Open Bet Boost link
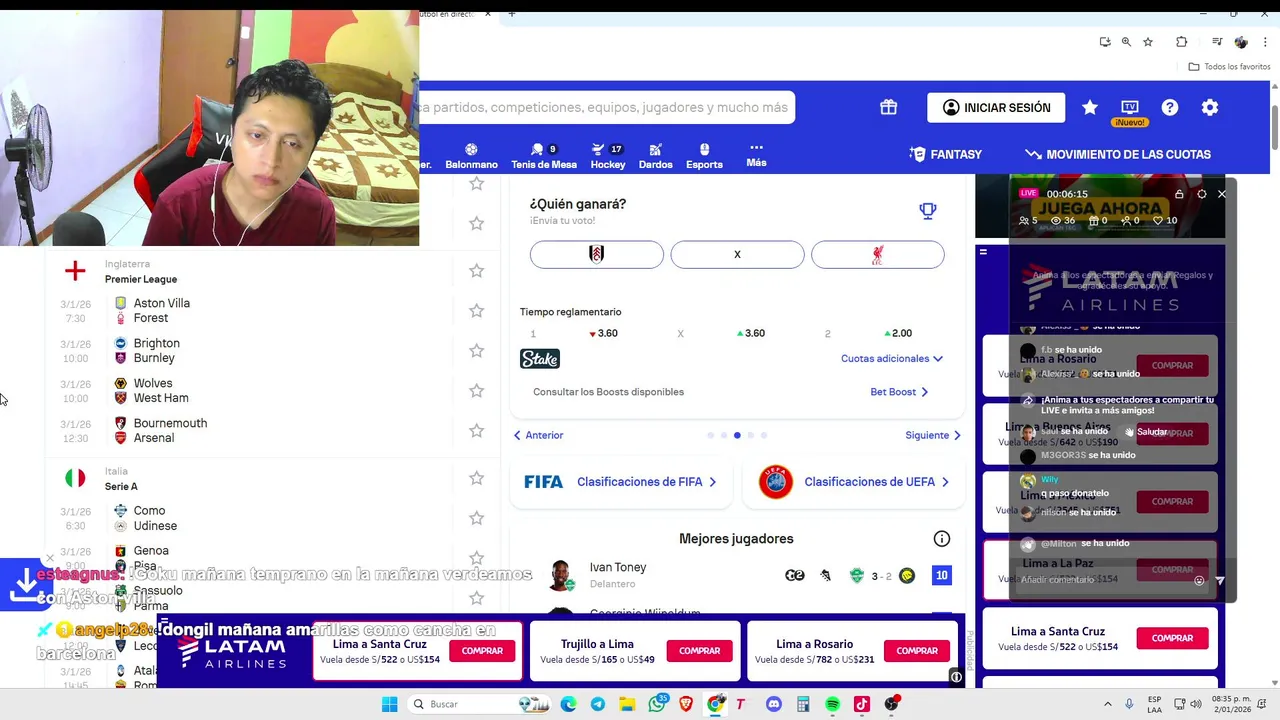Image resolution: width=1280 pixels, height=720 pixels. tap(899, 392)
